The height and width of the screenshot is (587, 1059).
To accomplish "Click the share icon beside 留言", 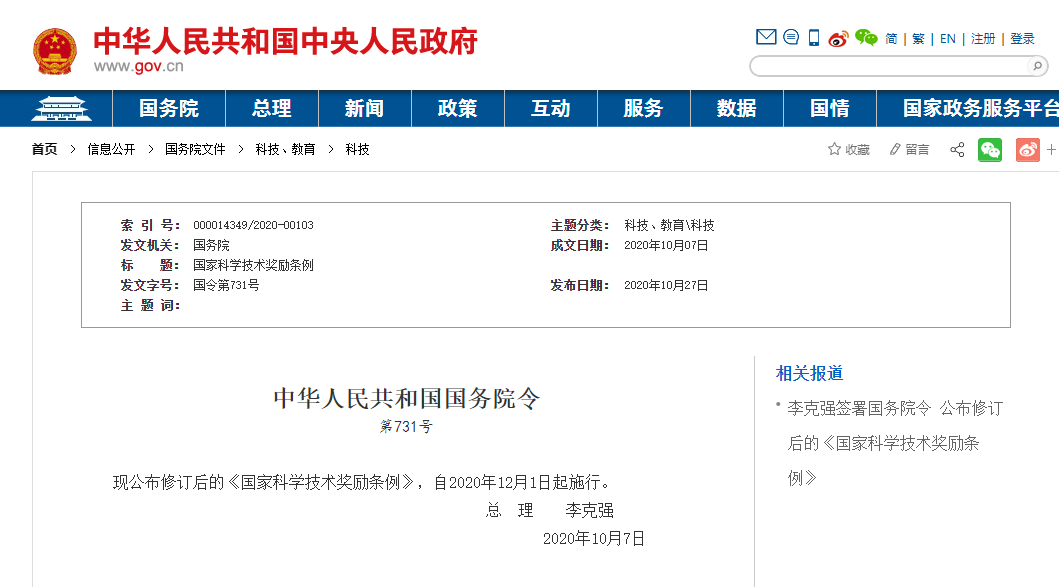I will click(957, 149).
